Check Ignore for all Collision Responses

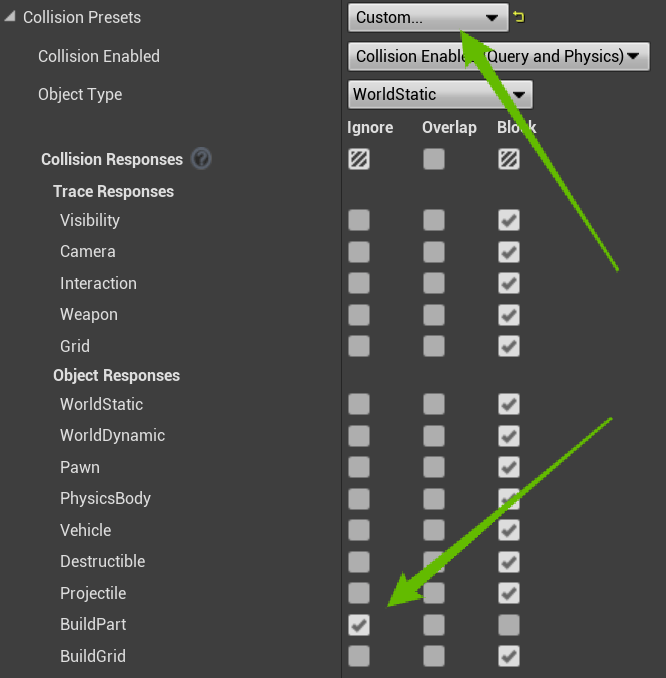[x=359, y=159]
